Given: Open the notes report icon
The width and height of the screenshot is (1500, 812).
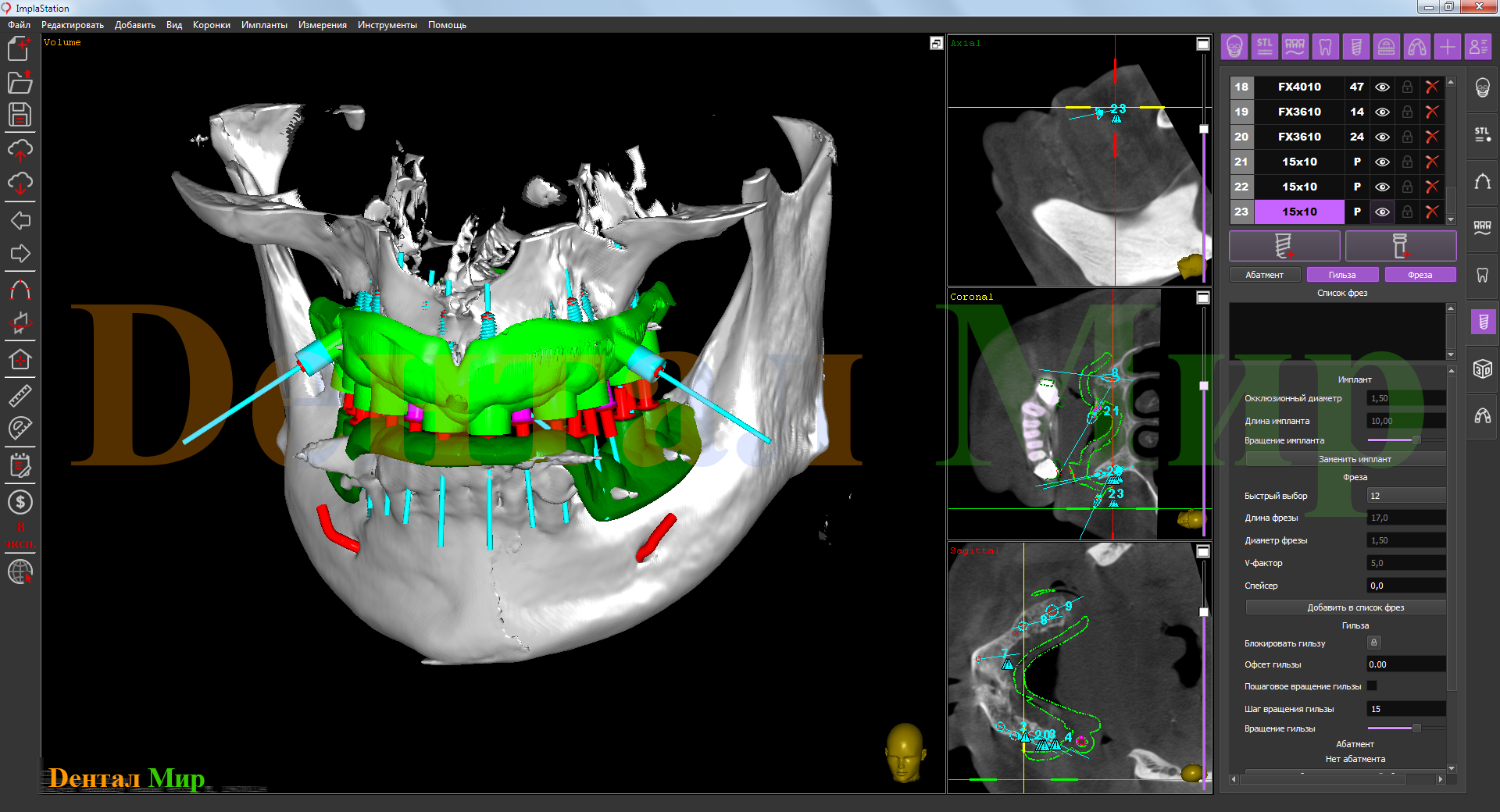Looking at the screenshot, I should pos(20,466).
